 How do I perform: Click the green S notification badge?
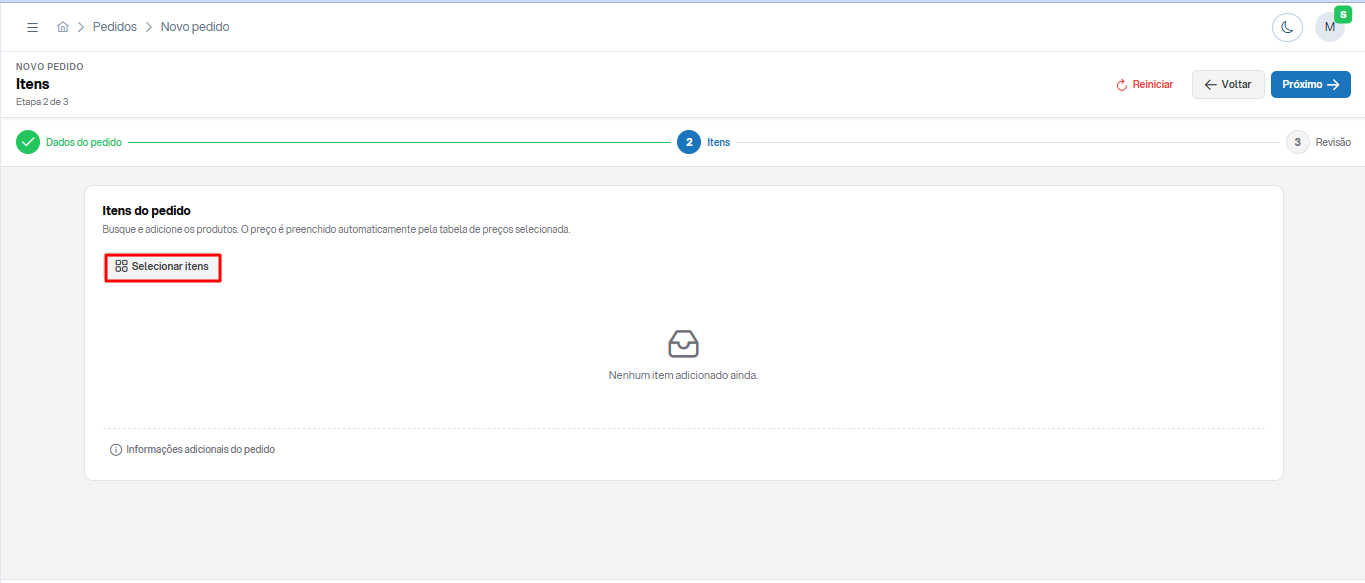1343,14
